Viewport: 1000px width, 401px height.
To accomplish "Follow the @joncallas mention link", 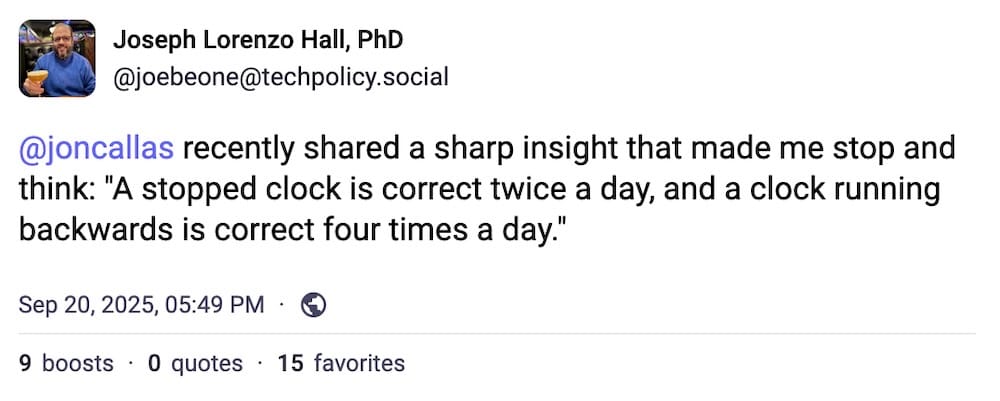I will pos(97,149).
